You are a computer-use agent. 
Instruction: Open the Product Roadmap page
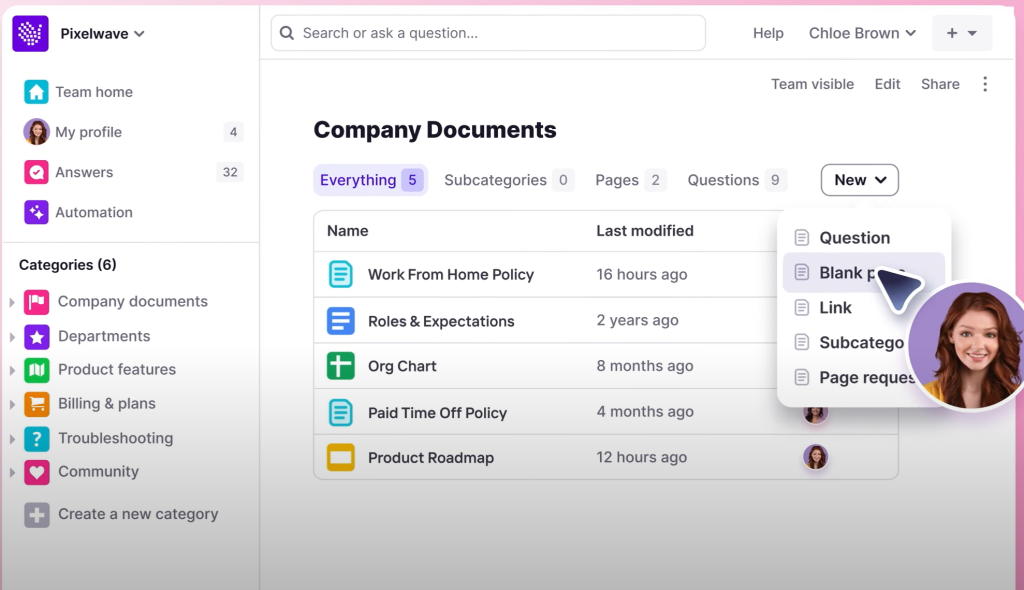(x=430, y=458)
